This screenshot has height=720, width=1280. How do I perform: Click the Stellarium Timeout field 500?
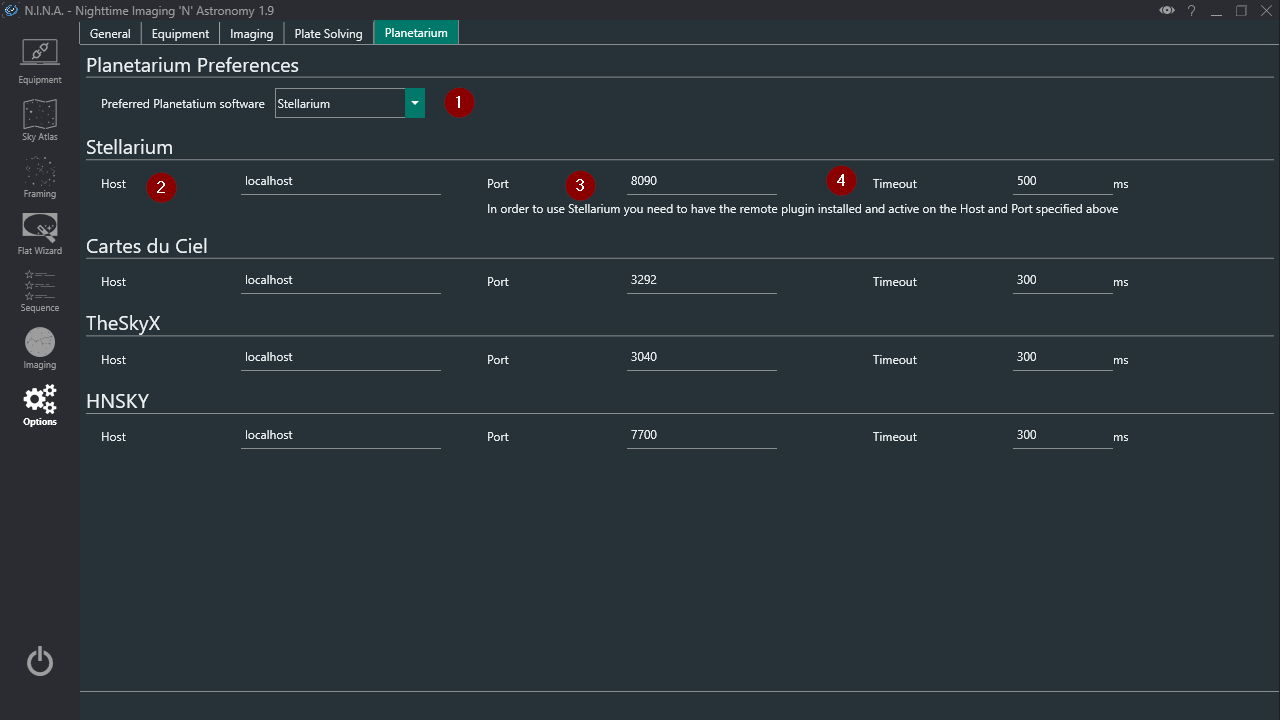point(1063,182)
